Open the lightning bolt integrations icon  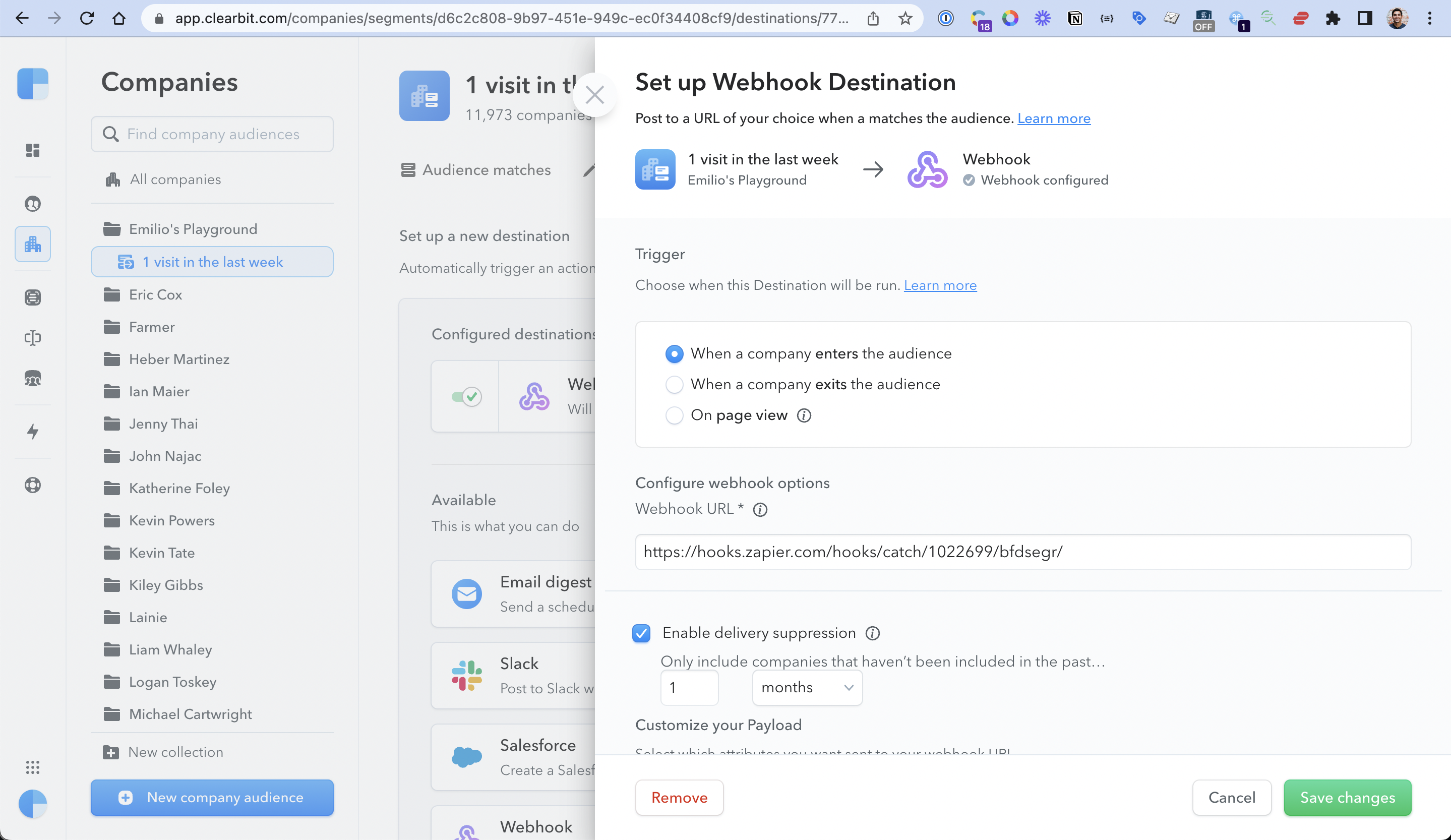[33, 431]
